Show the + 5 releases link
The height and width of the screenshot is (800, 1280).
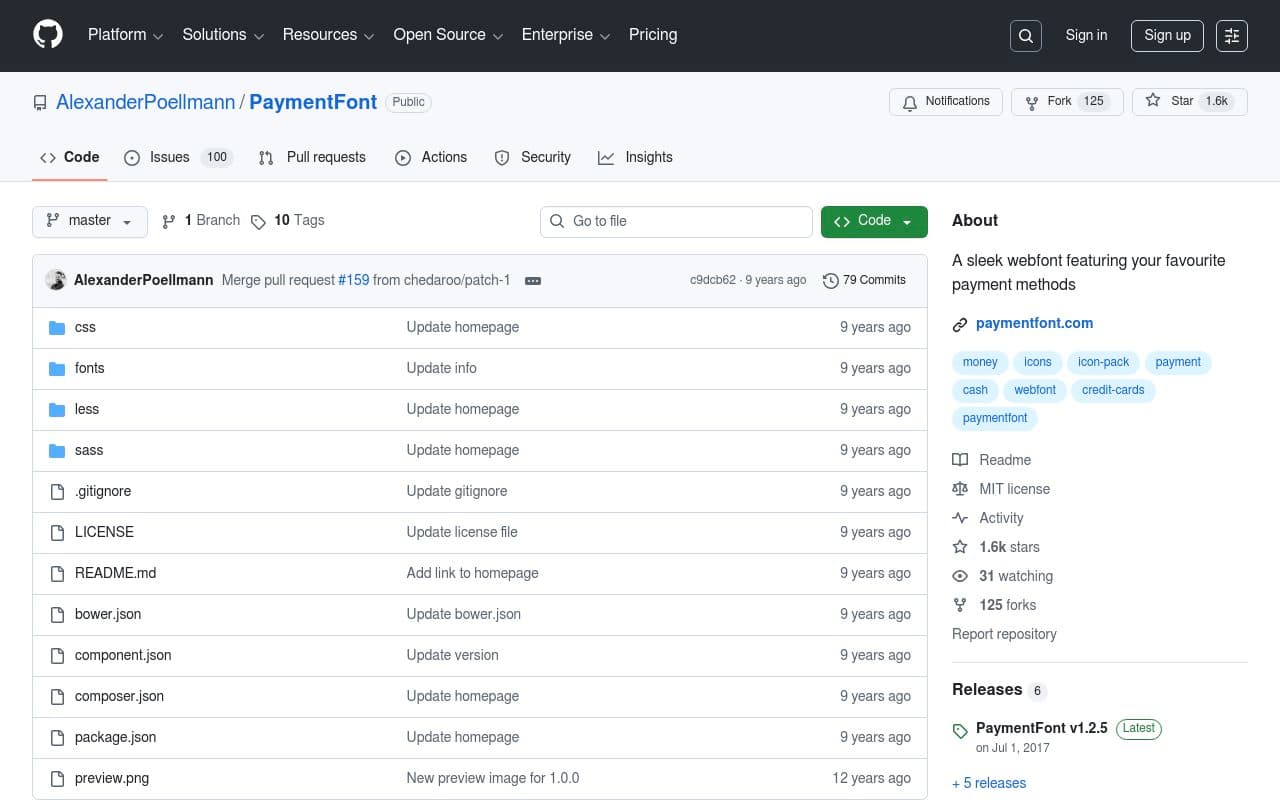(x=989, y=783)
